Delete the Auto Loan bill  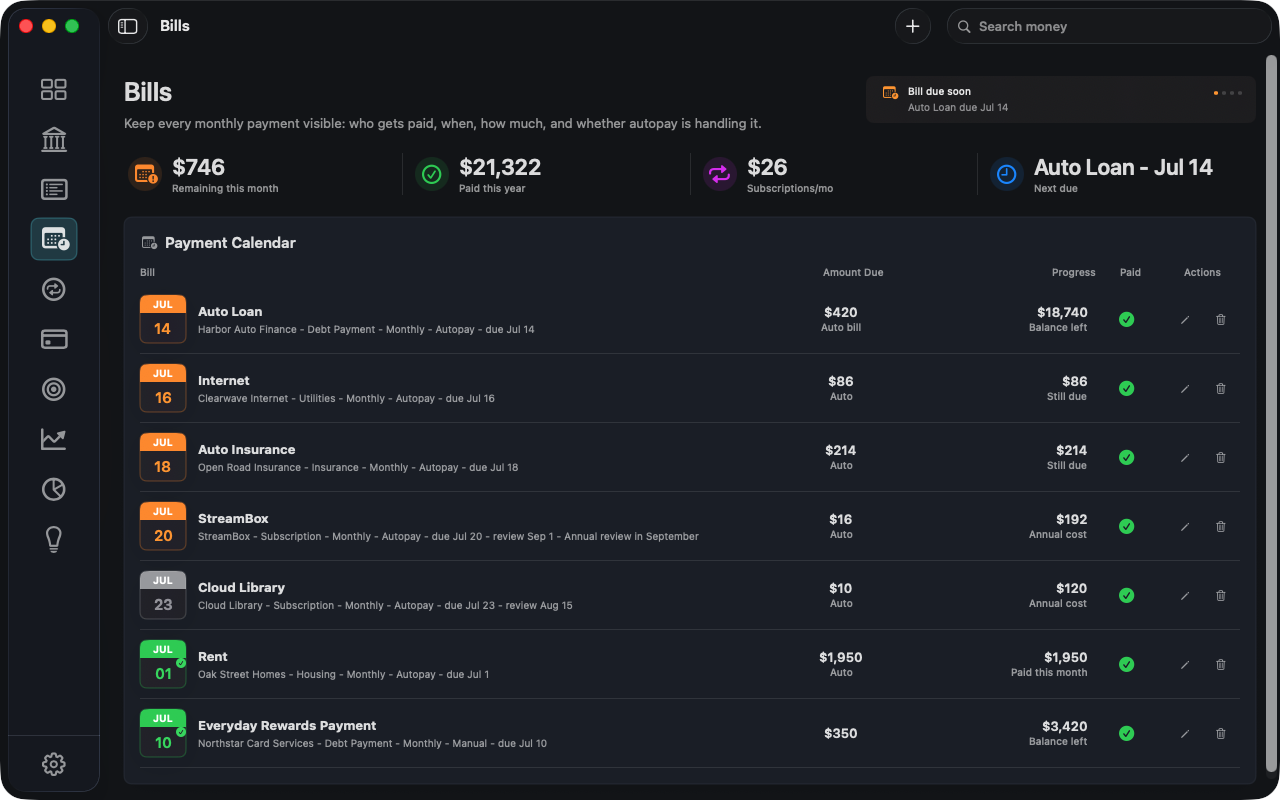[1220, 320]
